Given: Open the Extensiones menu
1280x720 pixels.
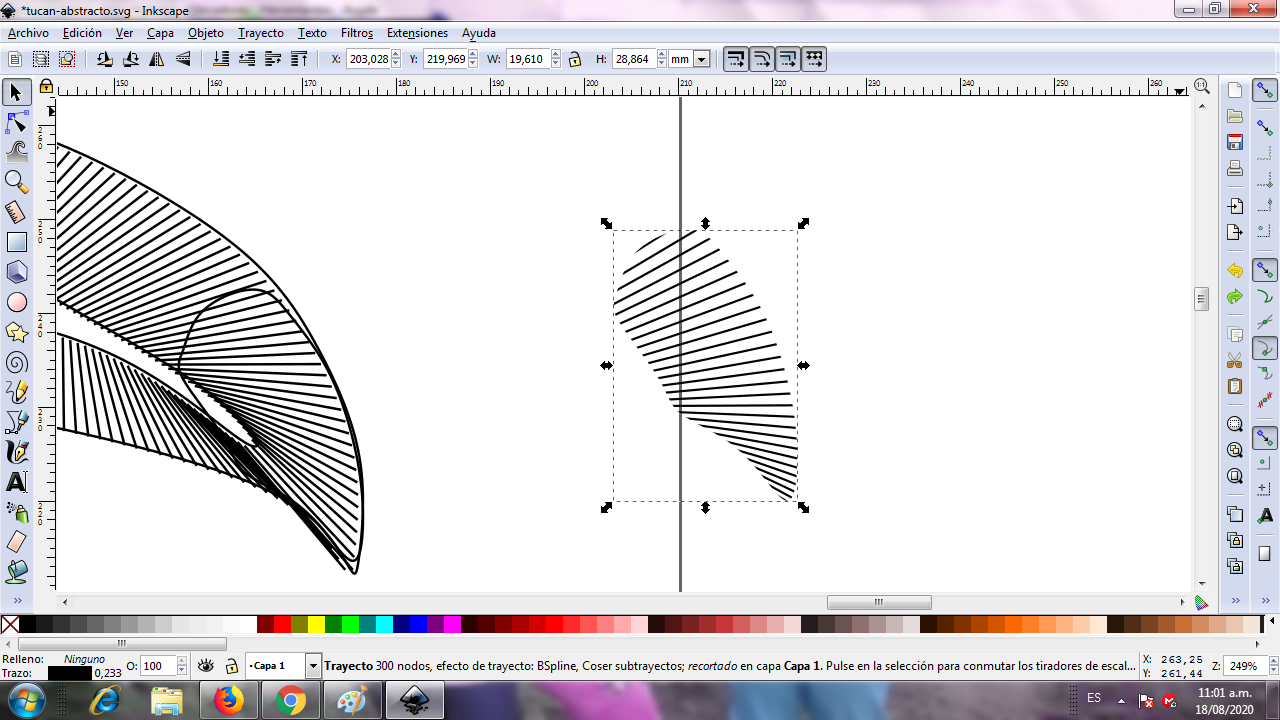Looking at the screenshot, I should click(417, 33).
